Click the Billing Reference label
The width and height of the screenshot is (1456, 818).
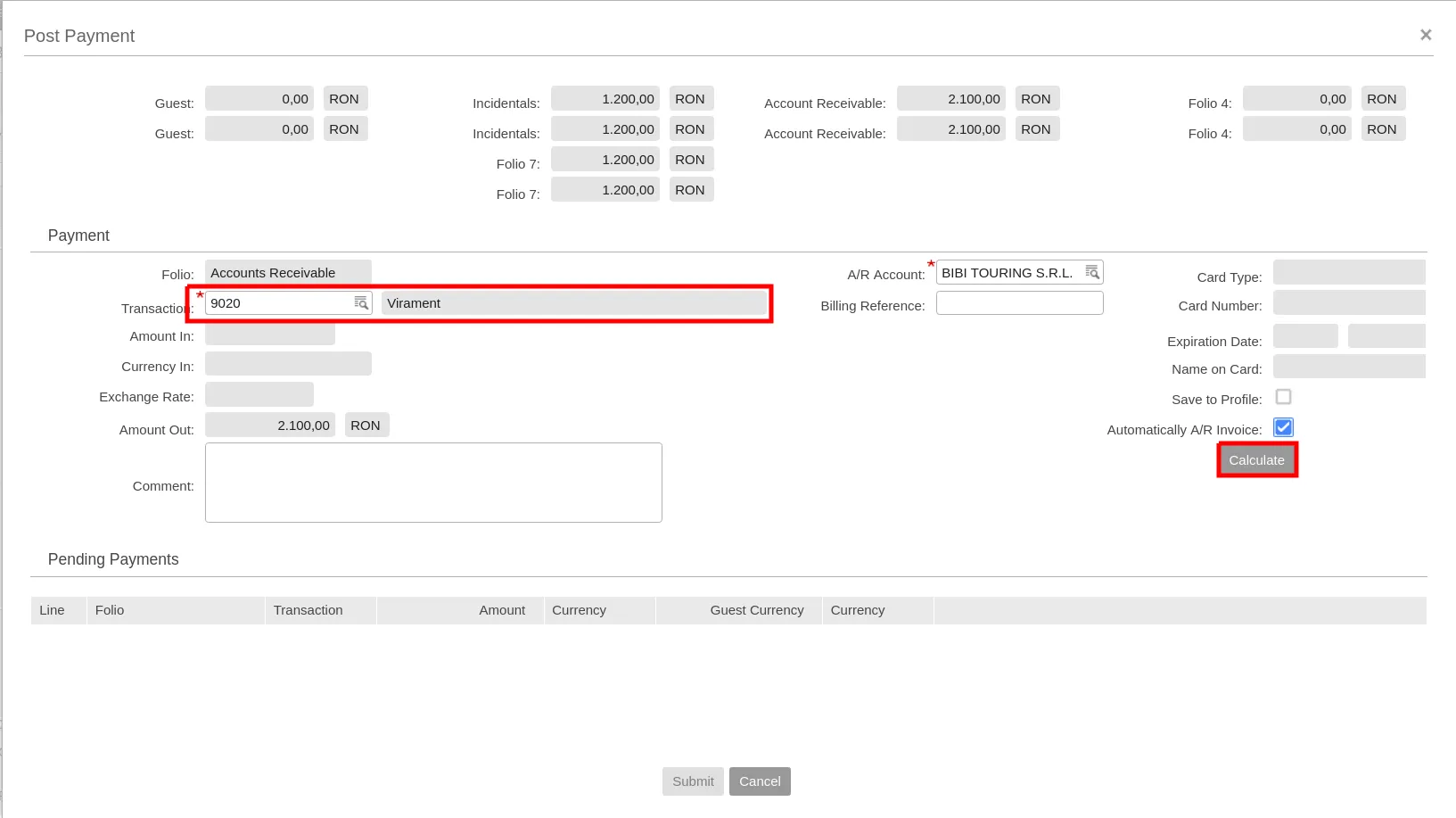873,306
